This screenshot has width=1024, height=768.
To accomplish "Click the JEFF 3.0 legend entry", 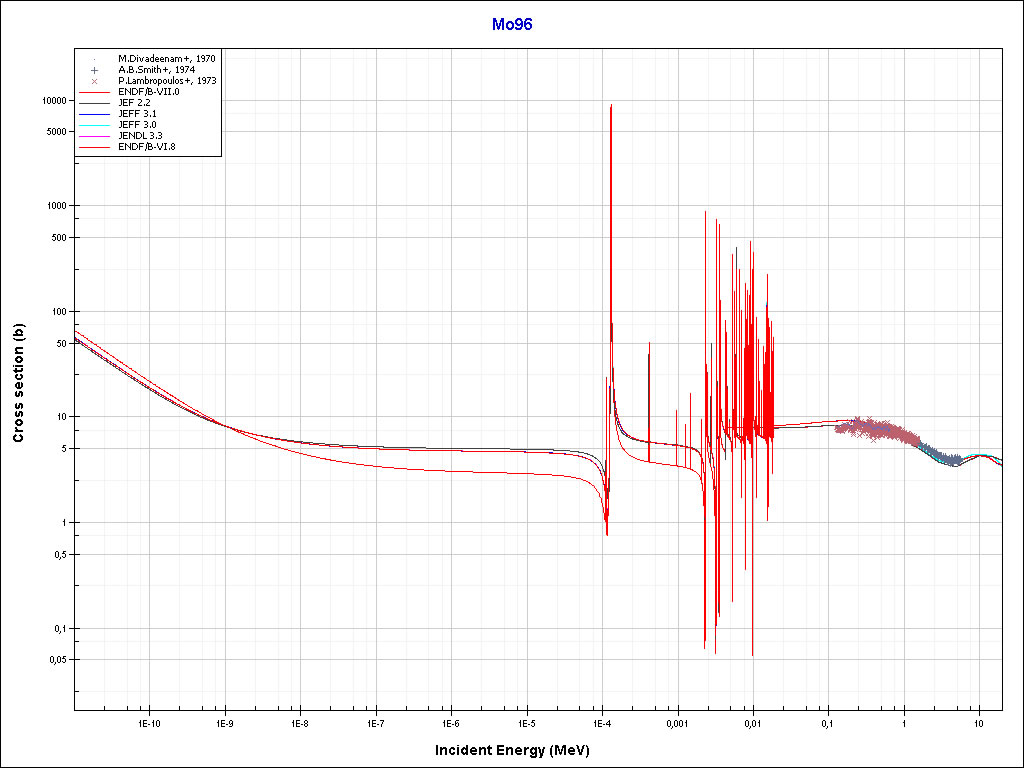I will click(x=137, y=125).
